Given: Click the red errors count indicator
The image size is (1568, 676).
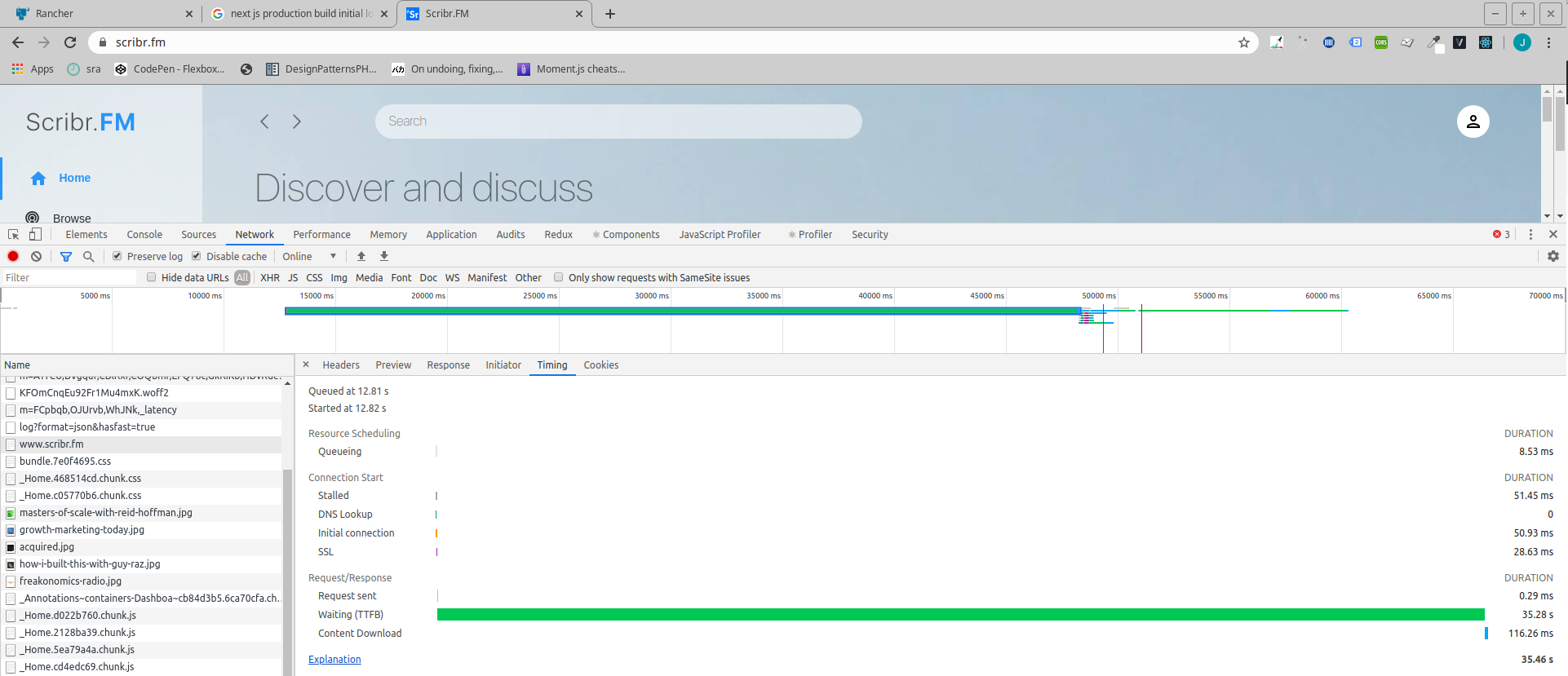Looking at the screenshot, I should 1501,234.
